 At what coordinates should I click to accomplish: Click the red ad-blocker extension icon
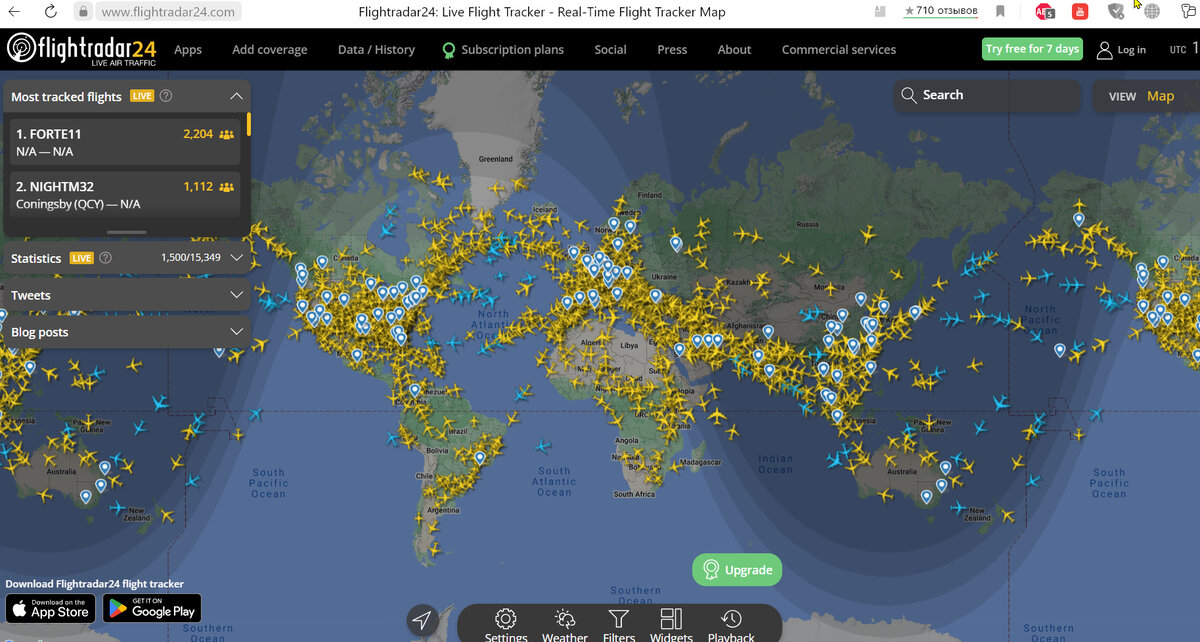point(1045,12)
